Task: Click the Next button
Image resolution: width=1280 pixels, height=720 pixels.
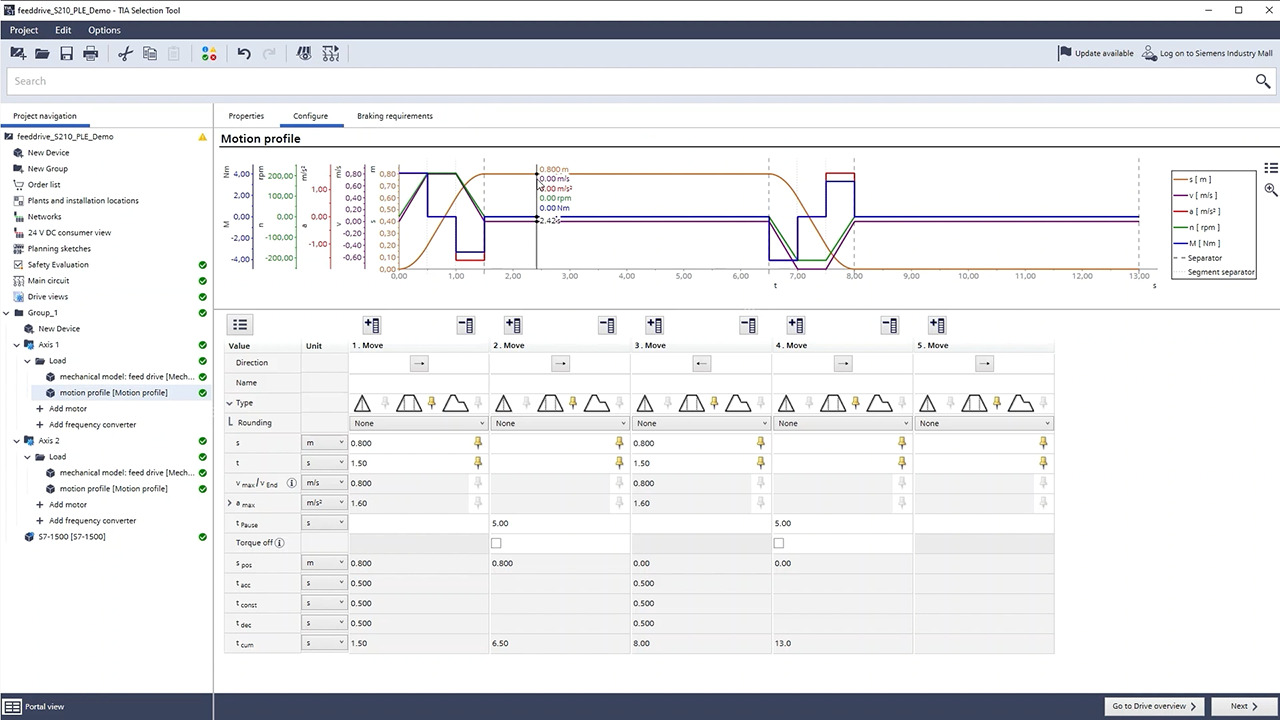Action: [x=1246, y=706]
